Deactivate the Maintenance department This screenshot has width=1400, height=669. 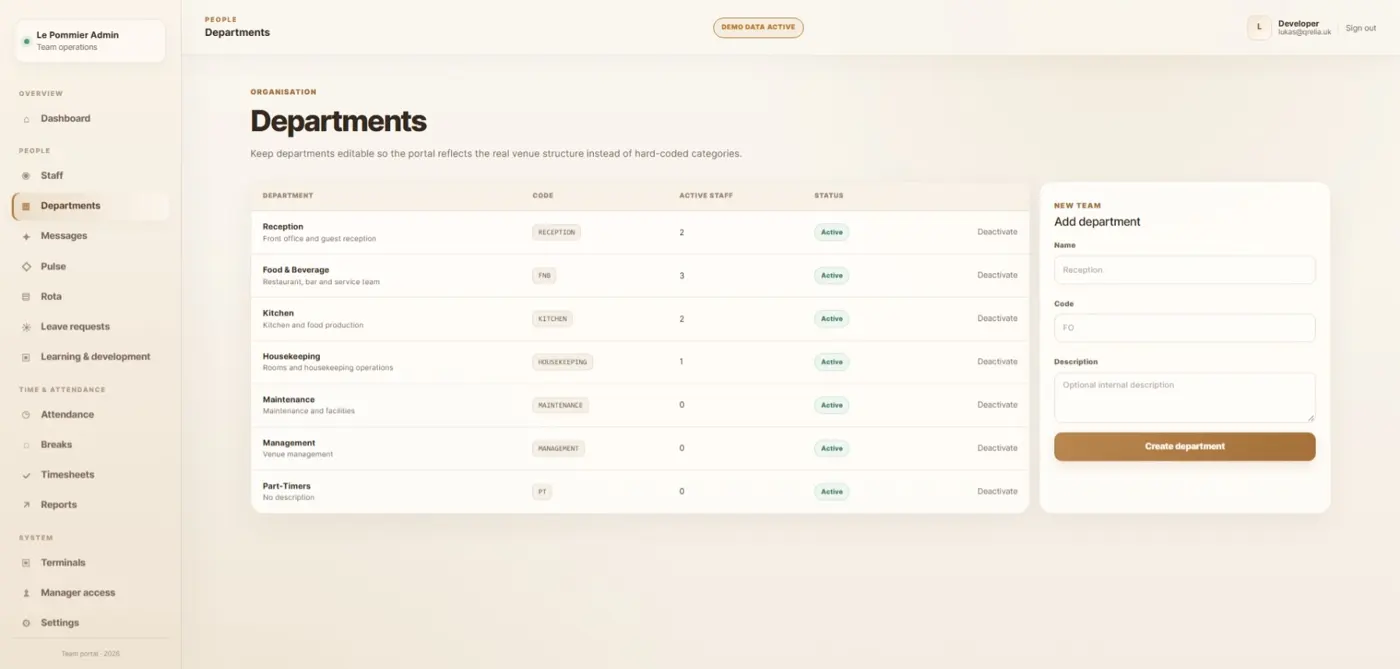coord(997,405)
